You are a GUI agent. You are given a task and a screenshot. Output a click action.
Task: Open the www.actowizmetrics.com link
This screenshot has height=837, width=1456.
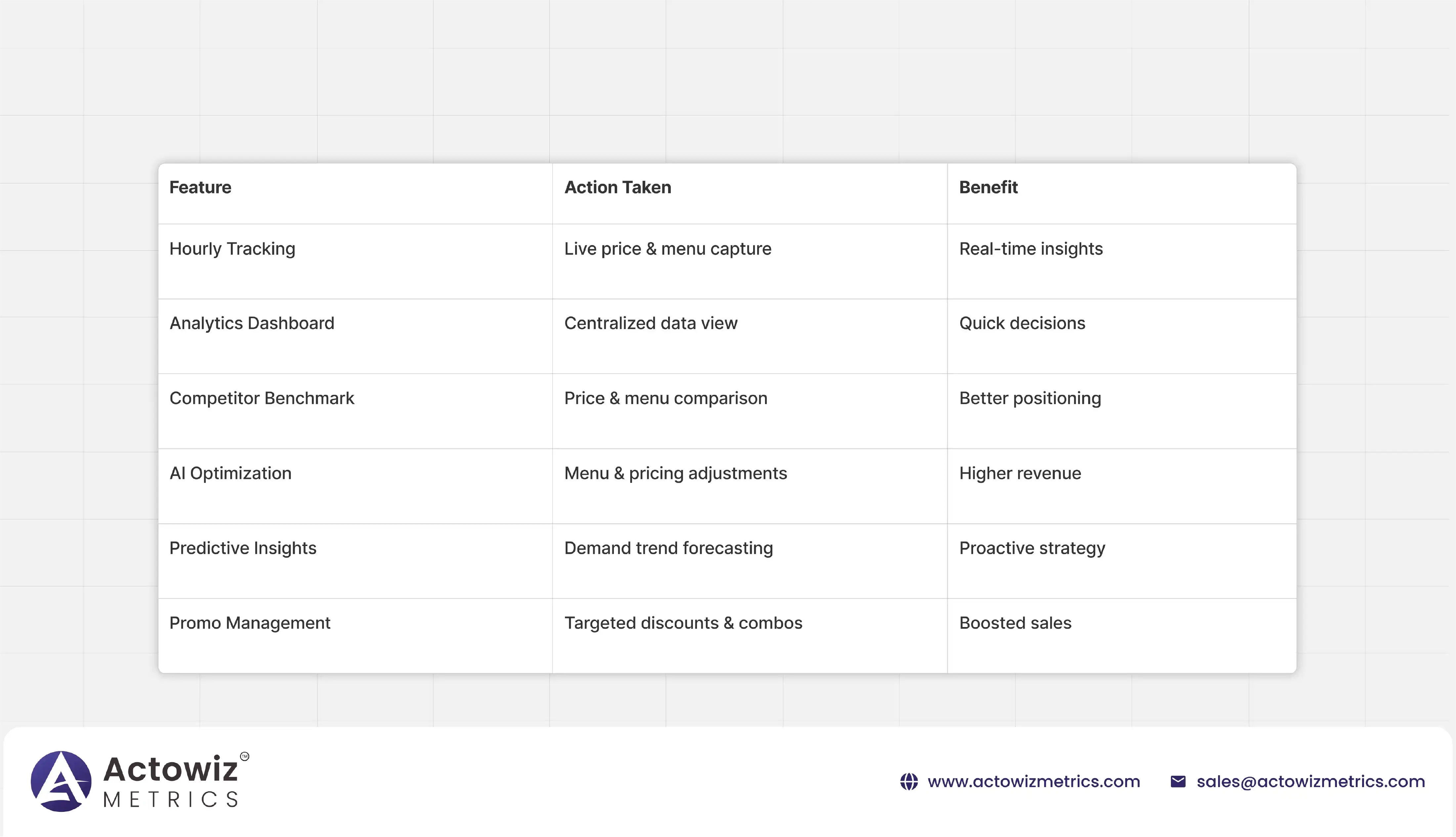click(1034, 782)
